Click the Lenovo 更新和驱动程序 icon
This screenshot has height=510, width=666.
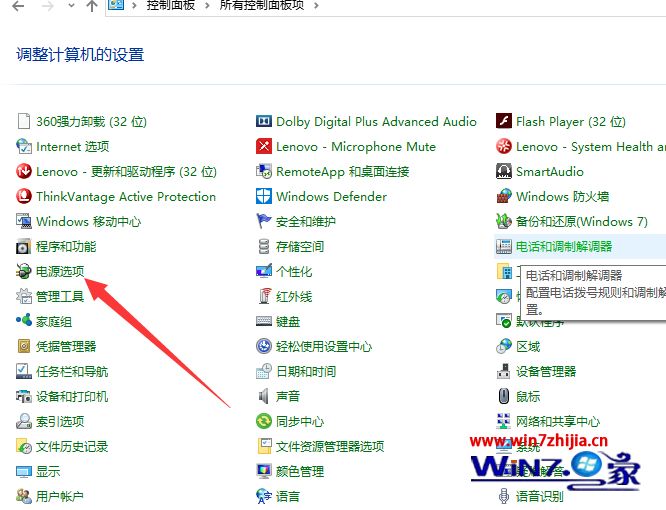24,172
